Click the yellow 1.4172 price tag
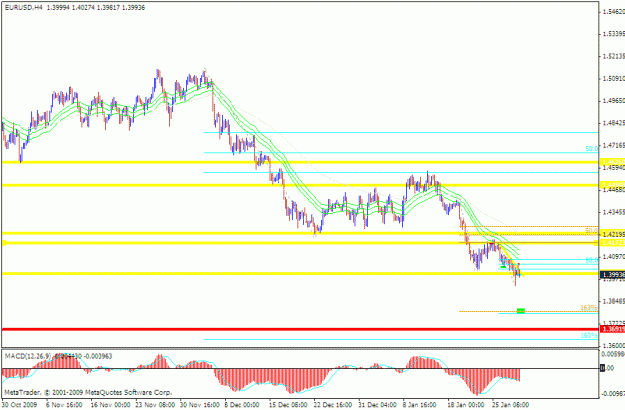The height and width of the screenshot is (410, 625). 613,243
